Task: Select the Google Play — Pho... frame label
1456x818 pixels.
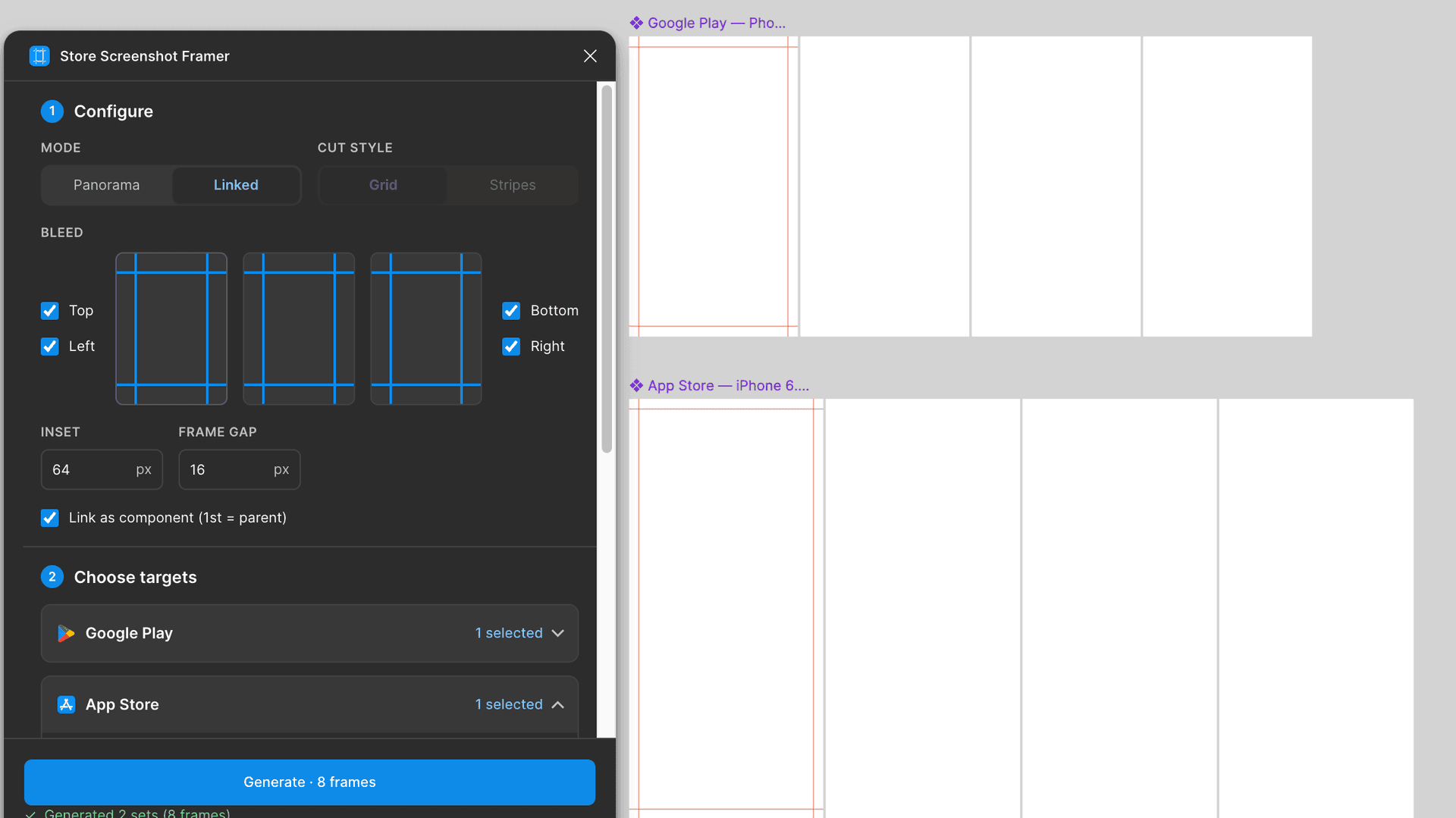Action: coord(717,23)
